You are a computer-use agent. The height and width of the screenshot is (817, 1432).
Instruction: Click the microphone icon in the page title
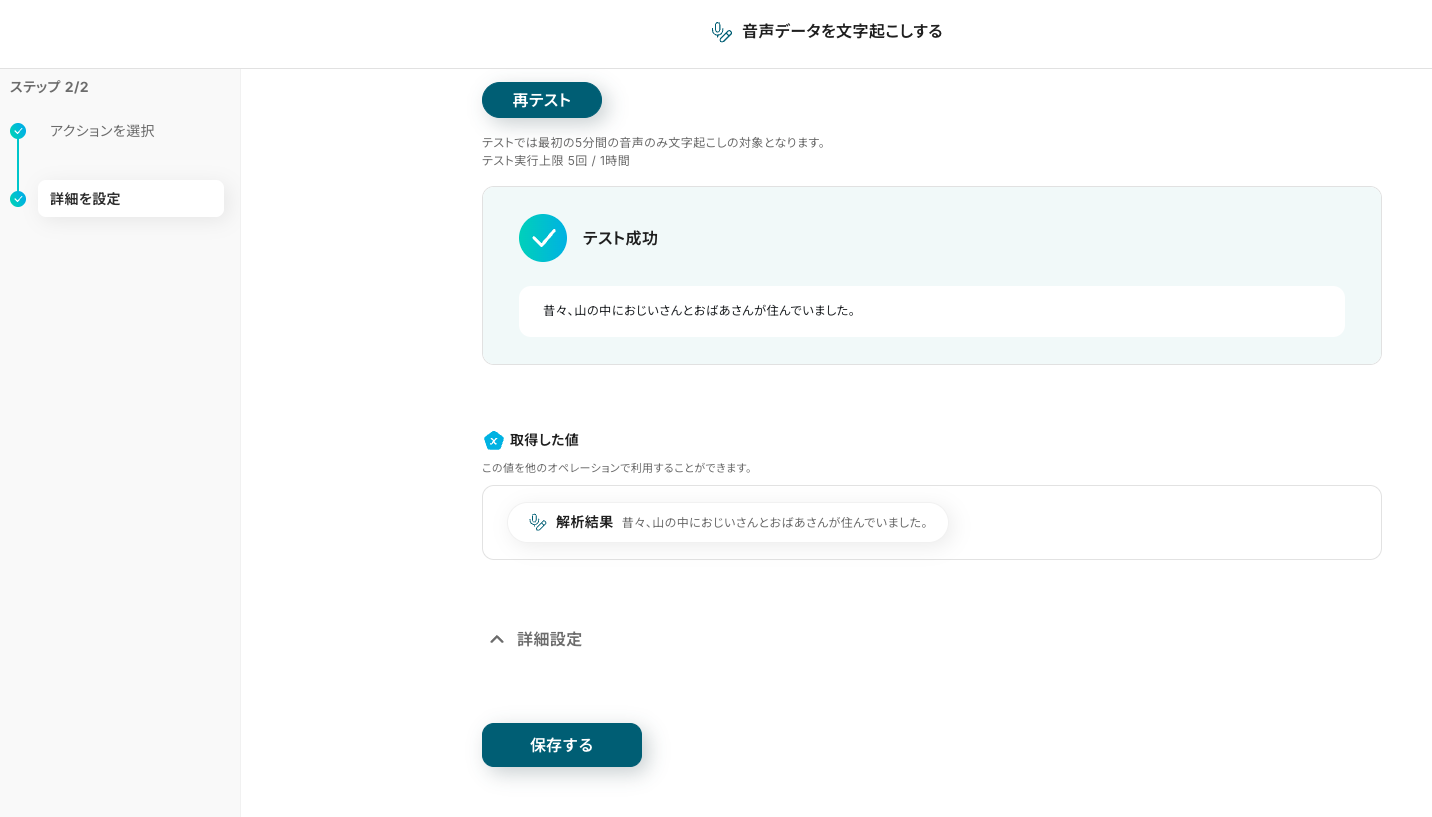click(721, 32)
